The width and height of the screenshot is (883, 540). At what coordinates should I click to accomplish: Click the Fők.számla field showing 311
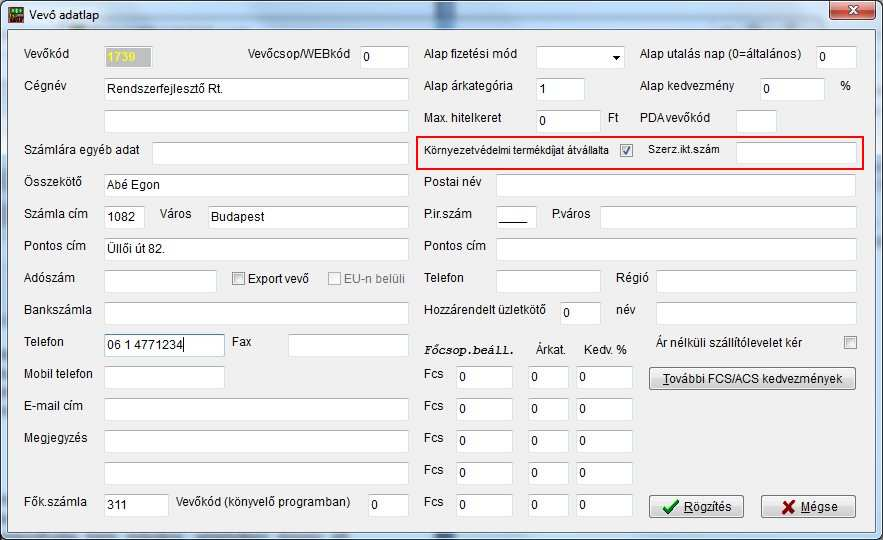[x=136, y=505]
